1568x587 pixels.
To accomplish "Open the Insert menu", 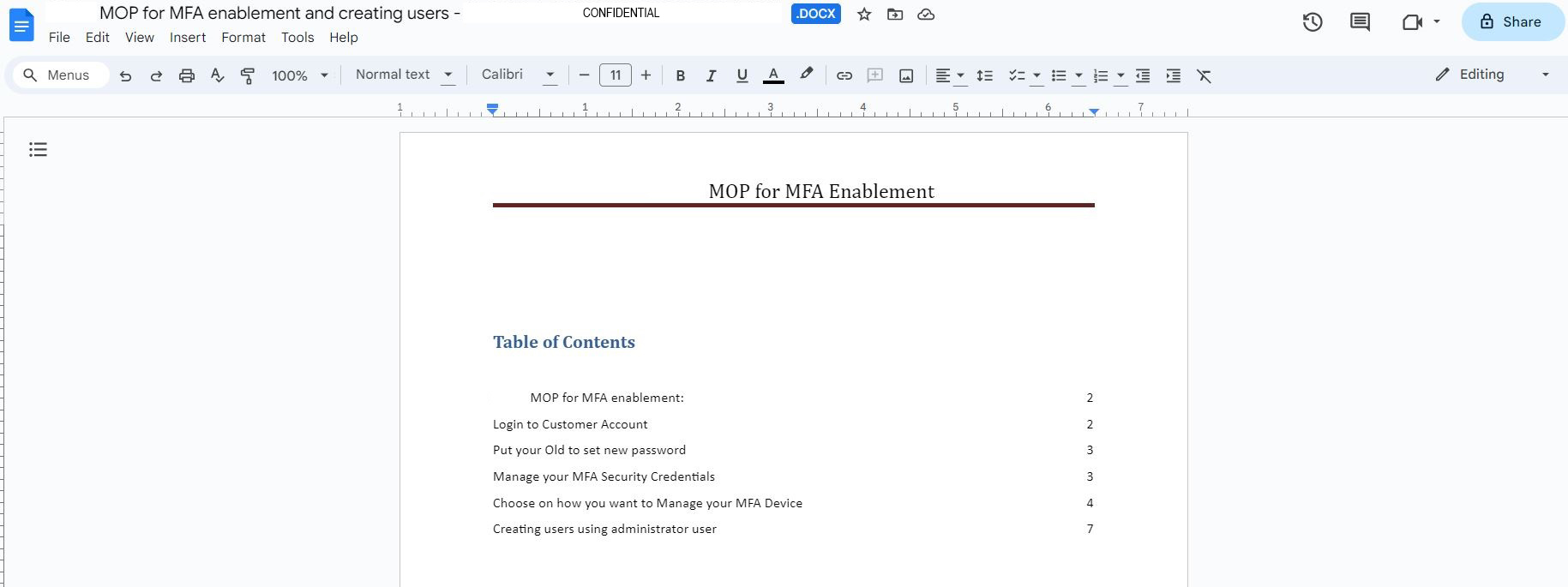I will 188,38.
